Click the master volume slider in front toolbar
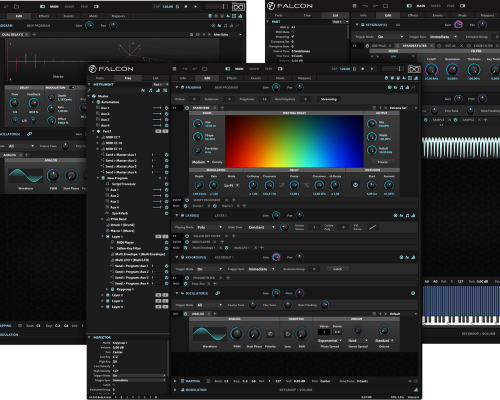 pyautogui.click(x=392, y=69)
